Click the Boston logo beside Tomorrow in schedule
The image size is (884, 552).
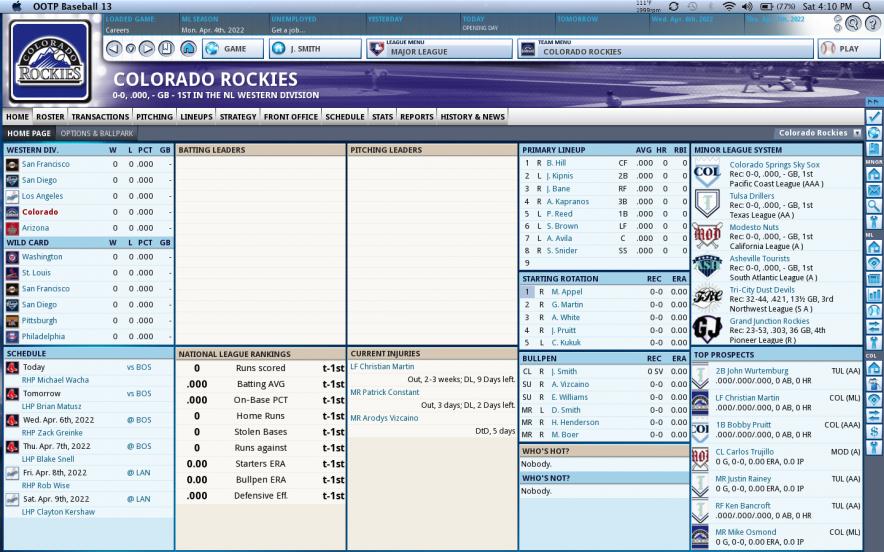click(x=12, y=394)
